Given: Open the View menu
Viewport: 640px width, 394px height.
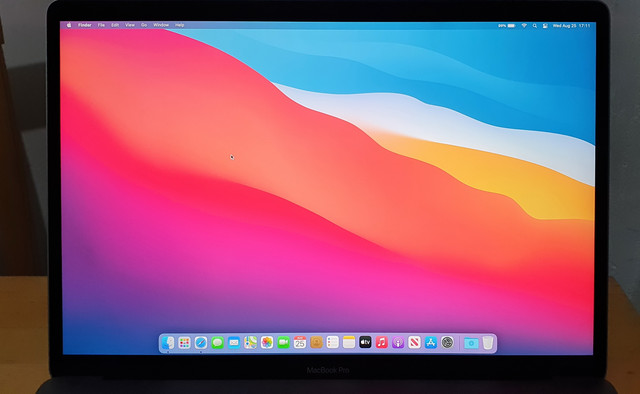Looking at the screenshot, I should [x=130, y=25].
